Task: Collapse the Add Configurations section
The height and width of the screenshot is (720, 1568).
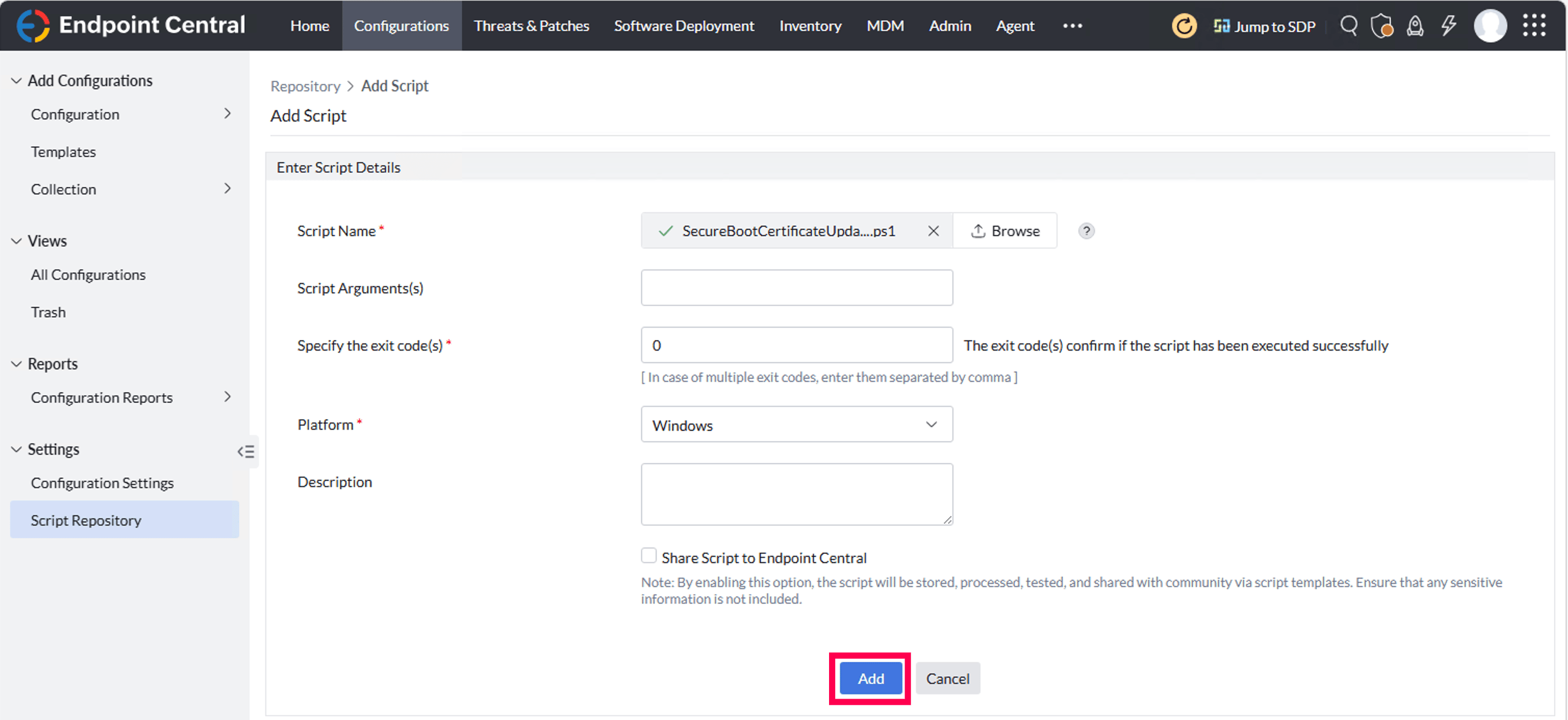Action: 17,80
